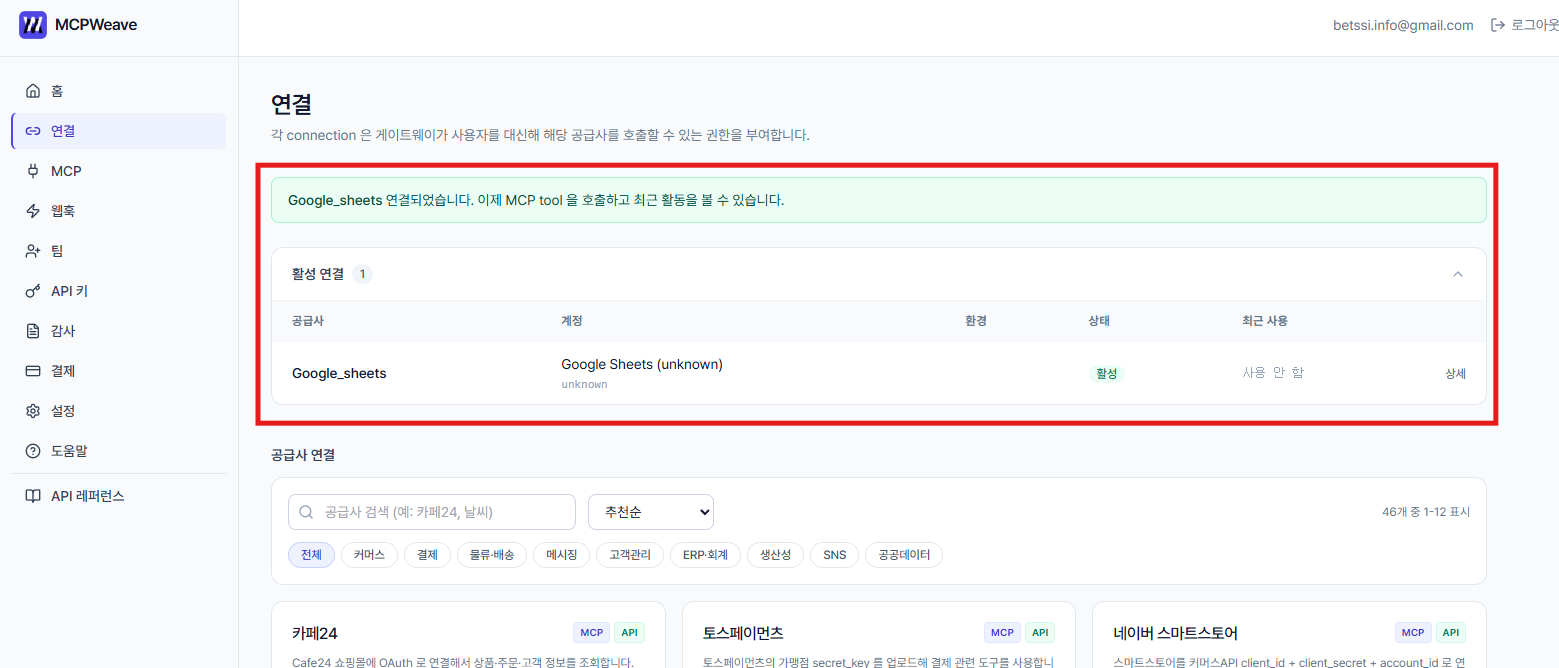The width and height of the screenshot is (1559, 668).
Task: Click the book icon beside API 레퍼런스
Action: point(33,496)
